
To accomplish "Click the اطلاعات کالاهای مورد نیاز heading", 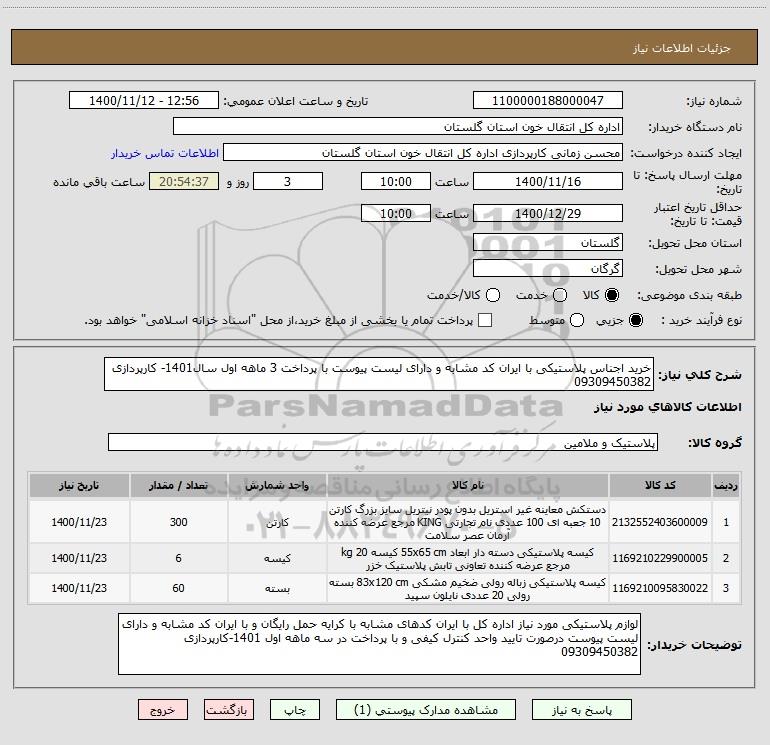I will [x=667, y=407].
